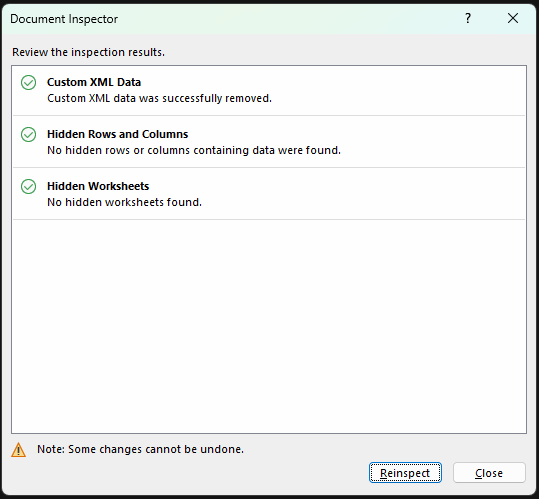Click the empty white area of the results list
This screenshot has width=539, height=499.
269,326
